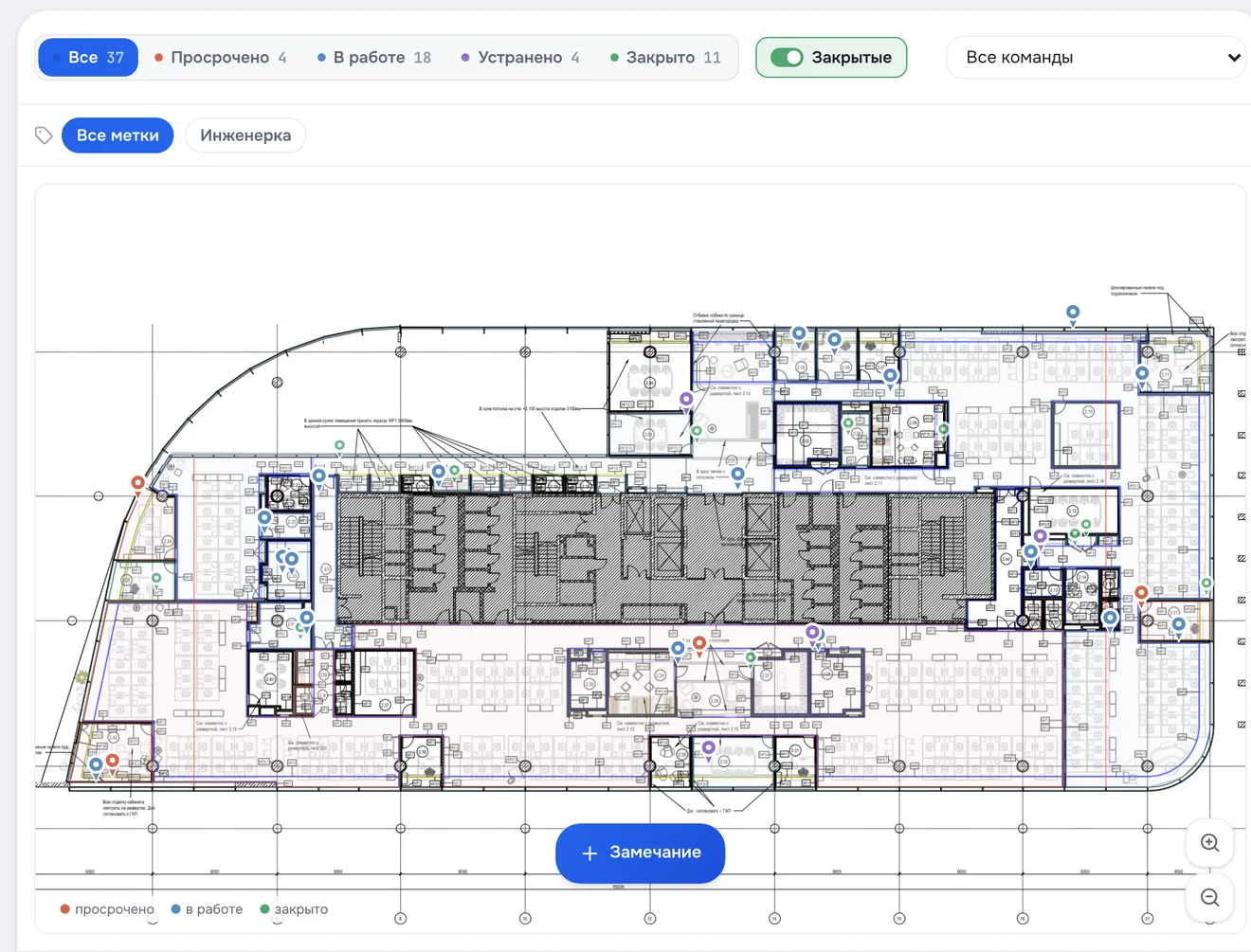This screenshot has width=1251, height=952.
Task: Open the blue marker at the bottom-left corner room
Action: [x=96, y=766]
